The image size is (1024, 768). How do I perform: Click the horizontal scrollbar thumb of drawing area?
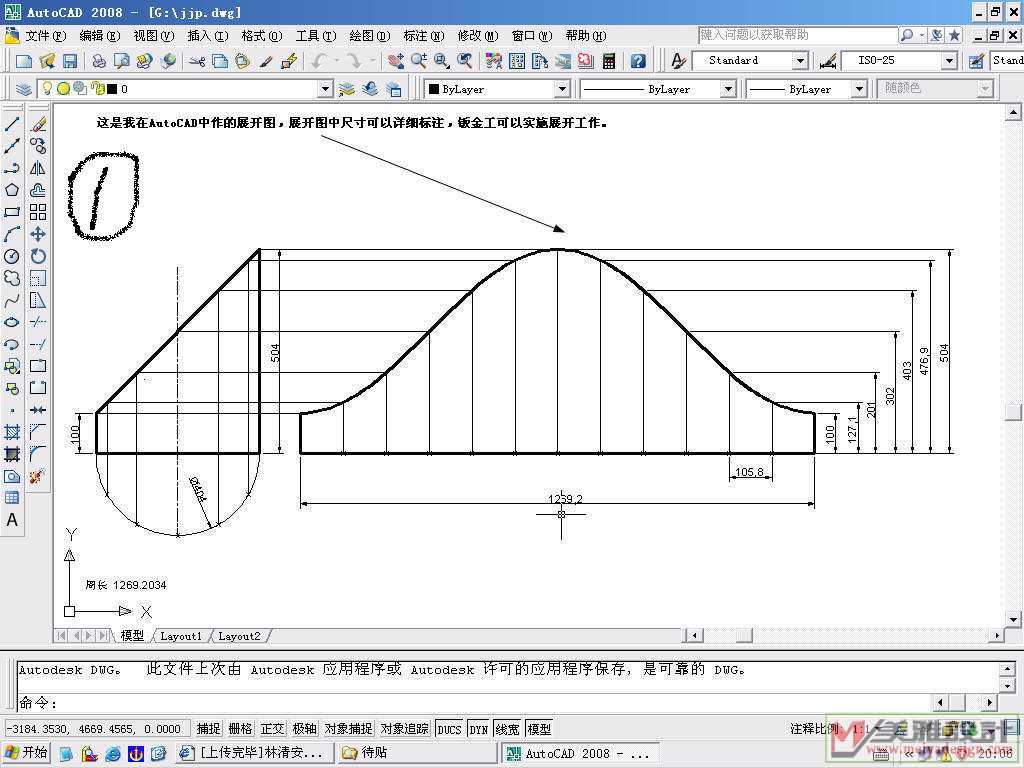[x=743, y=635]
